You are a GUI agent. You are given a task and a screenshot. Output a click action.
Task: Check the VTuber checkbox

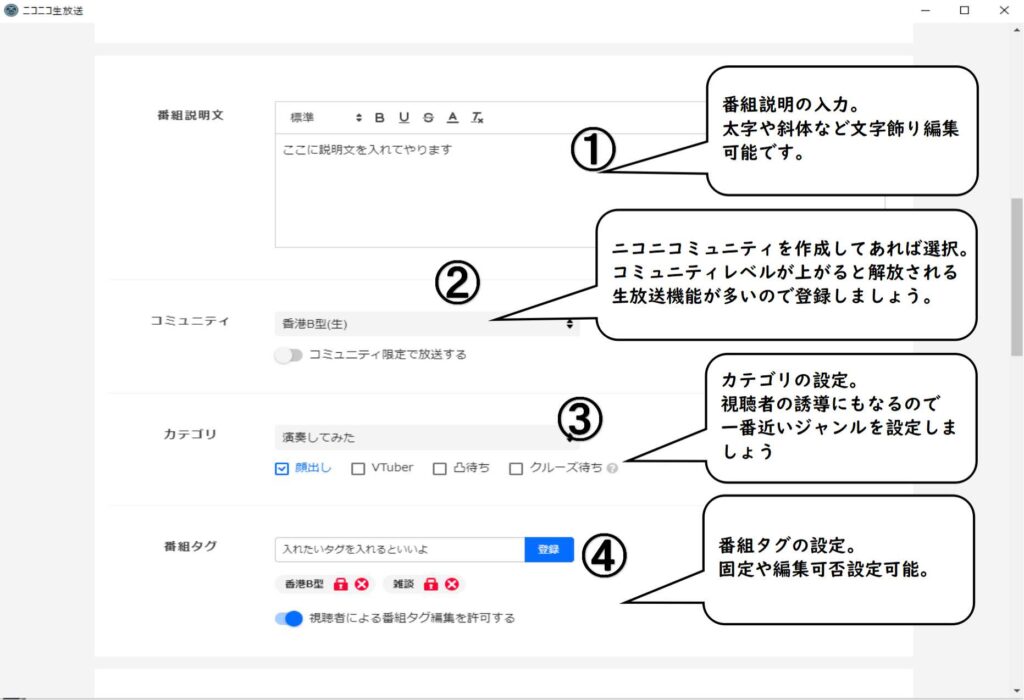358,469
